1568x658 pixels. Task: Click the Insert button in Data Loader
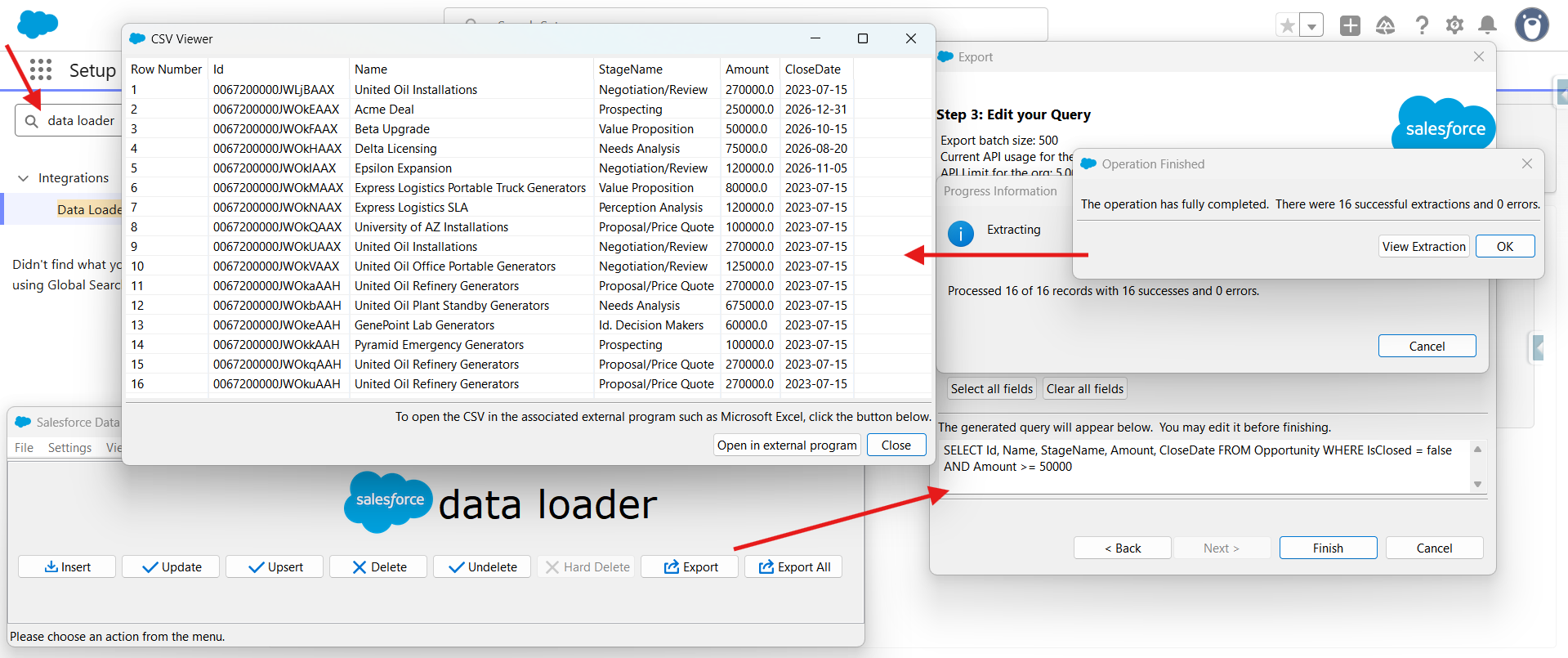(x=67, y=567)
